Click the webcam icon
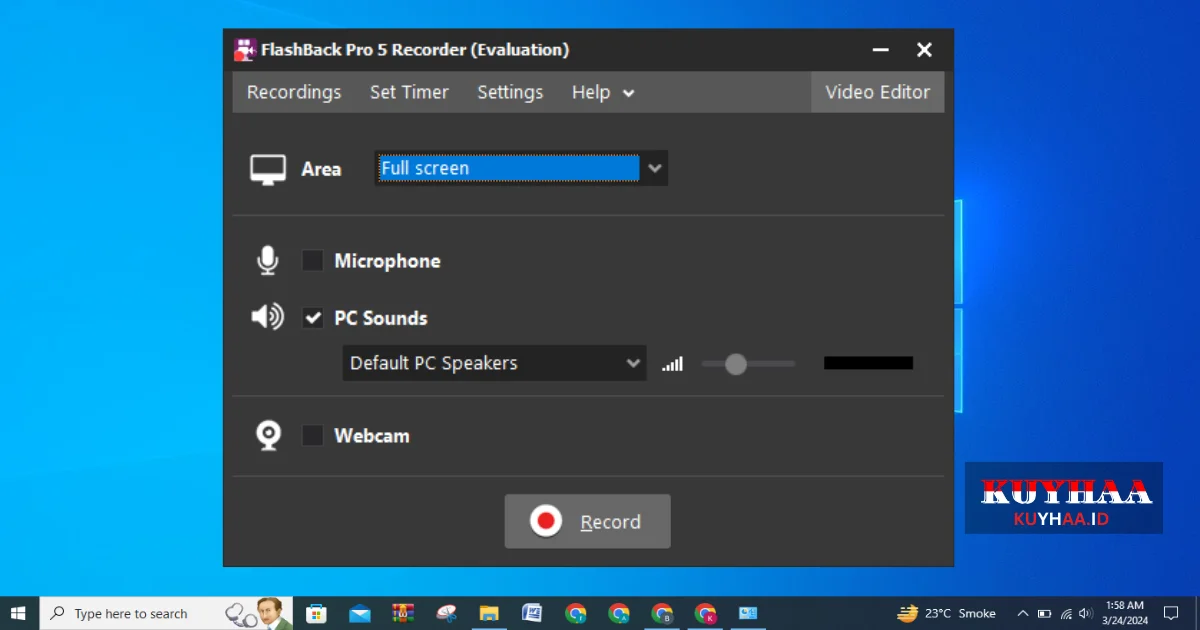Viewport: 1200px width, 630px height. pyautogui.click(x=267, y=436)
